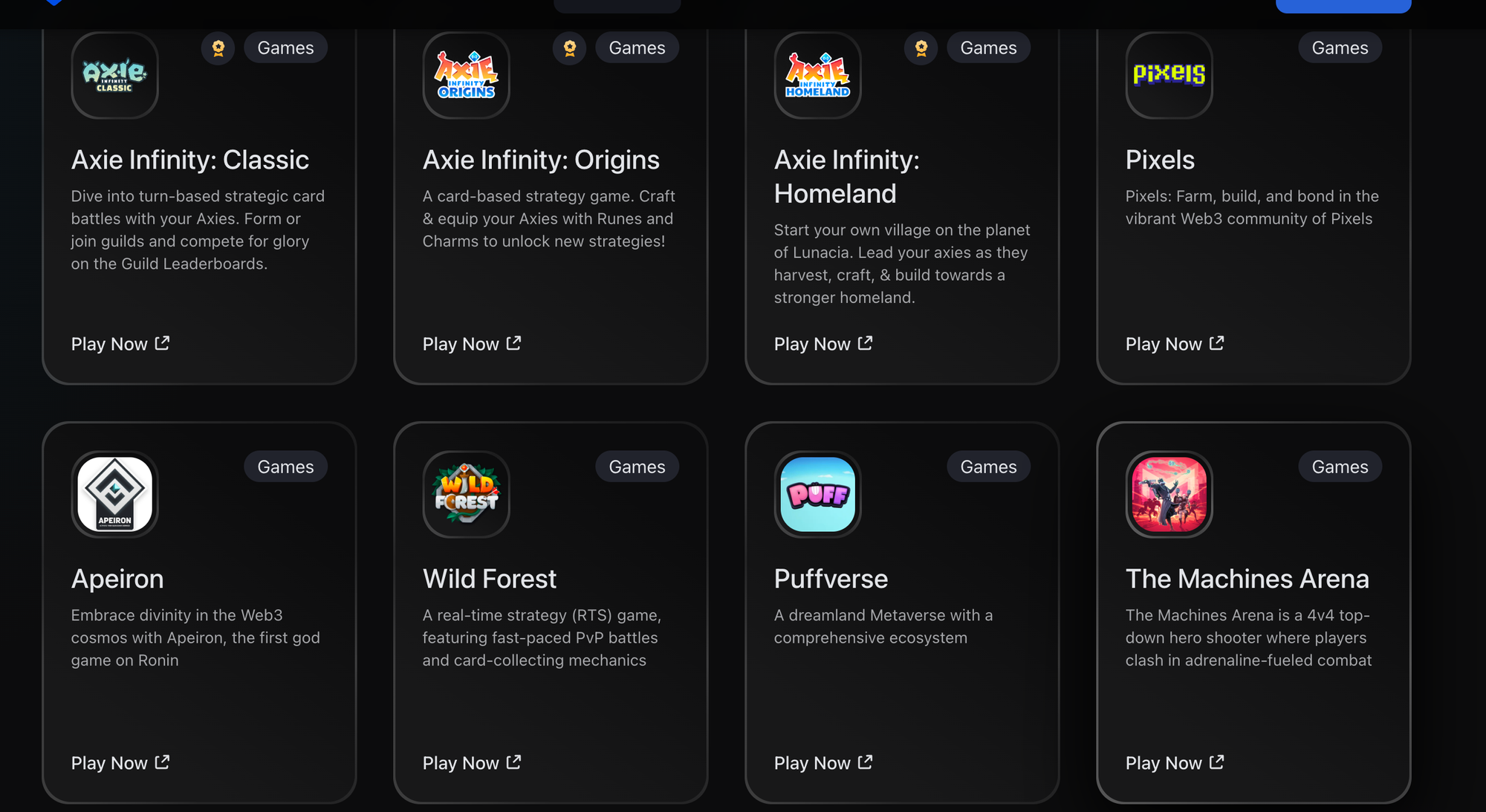Click the medal icon on Axie Infinity Origins
The height and width of the screenshot is (812, 1486).
(569, 47)
